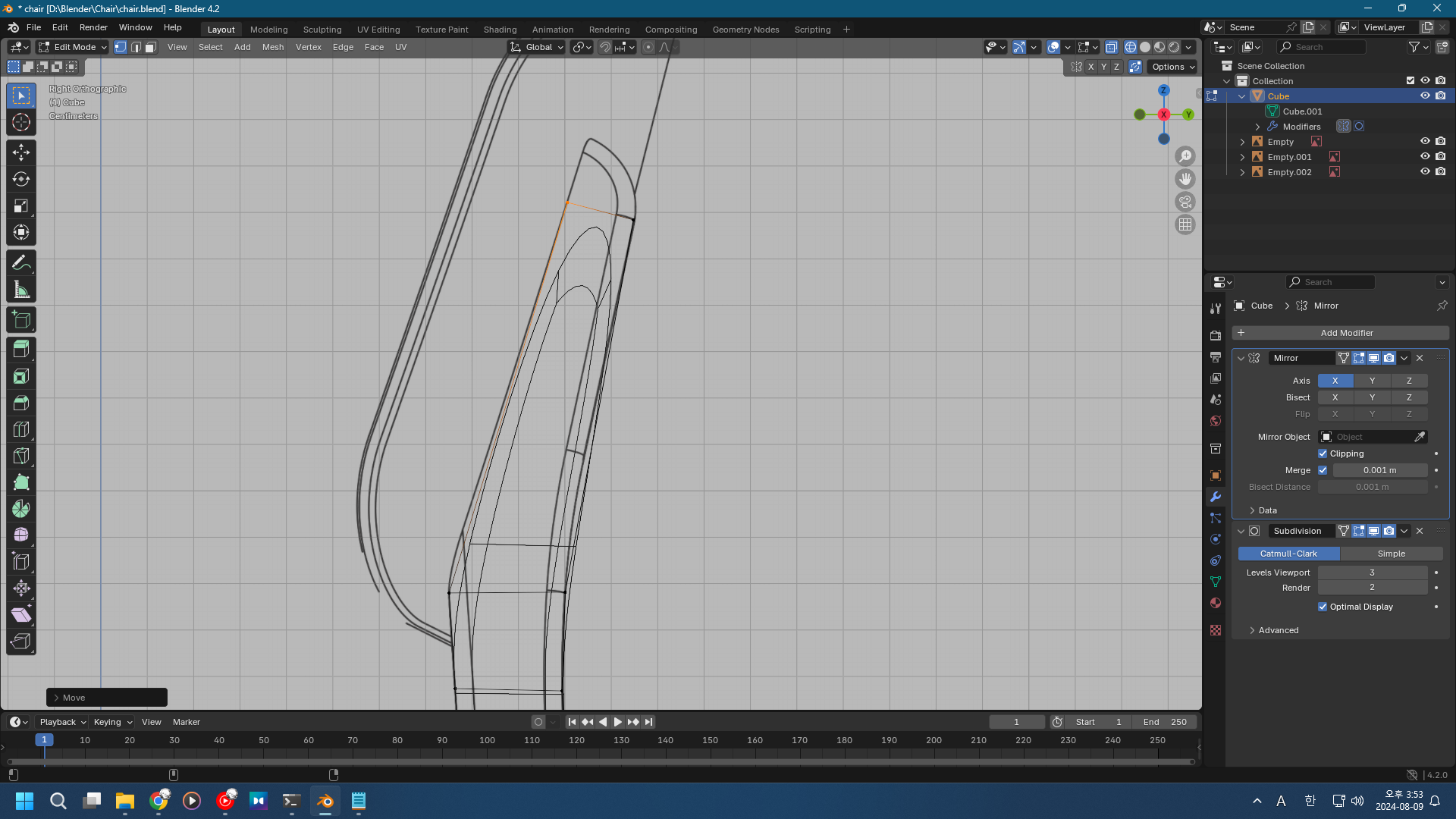The width and height of the screenshot is (1456, 819).
Task: Select the Inset Faces tool
Action: click(21, 376)
